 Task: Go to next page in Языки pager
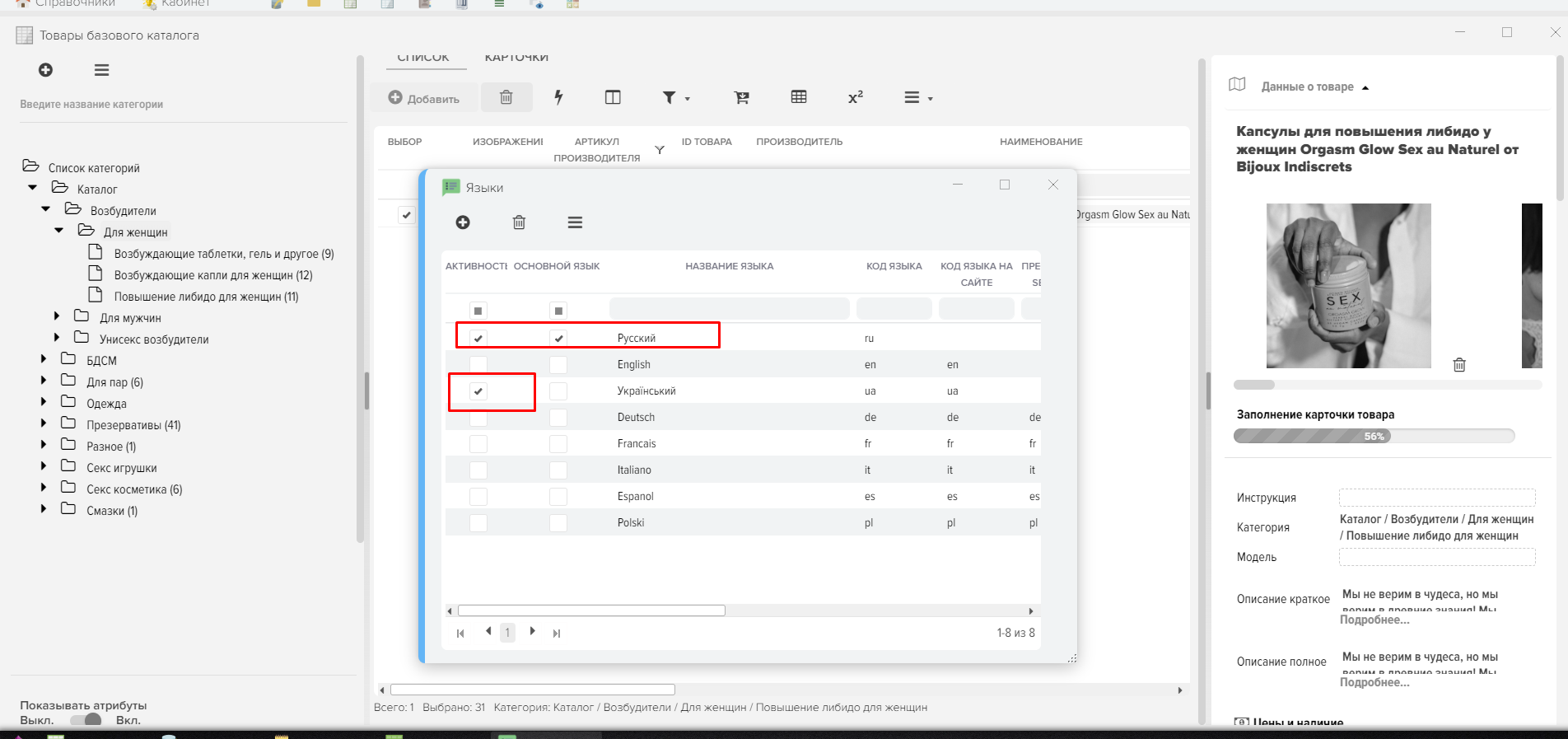533,631
